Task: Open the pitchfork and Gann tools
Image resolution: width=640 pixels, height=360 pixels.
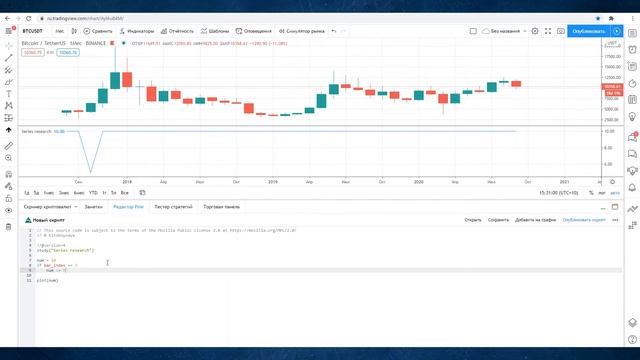Action: [9, 70]
